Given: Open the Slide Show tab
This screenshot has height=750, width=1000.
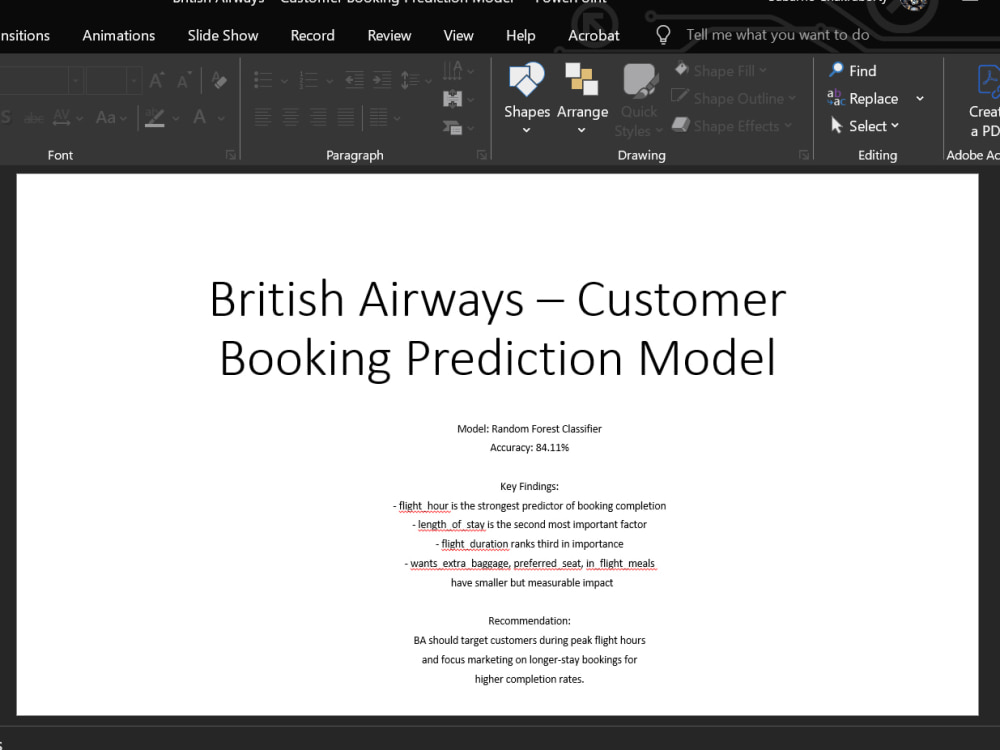Looking at the screenshot, I should pos(223,36).
